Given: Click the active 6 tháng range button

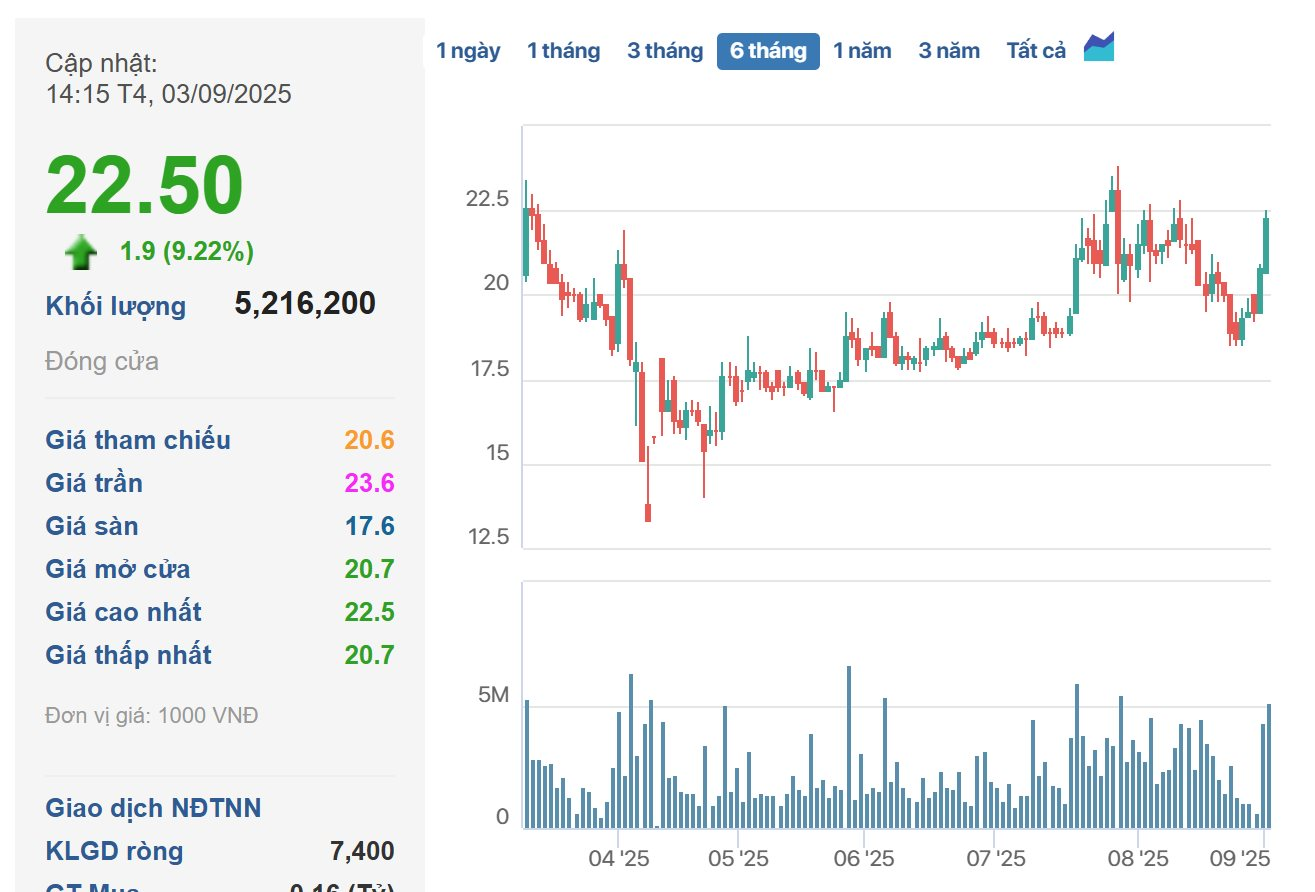Looking at the screenshot, I should [x=768, y=51].
